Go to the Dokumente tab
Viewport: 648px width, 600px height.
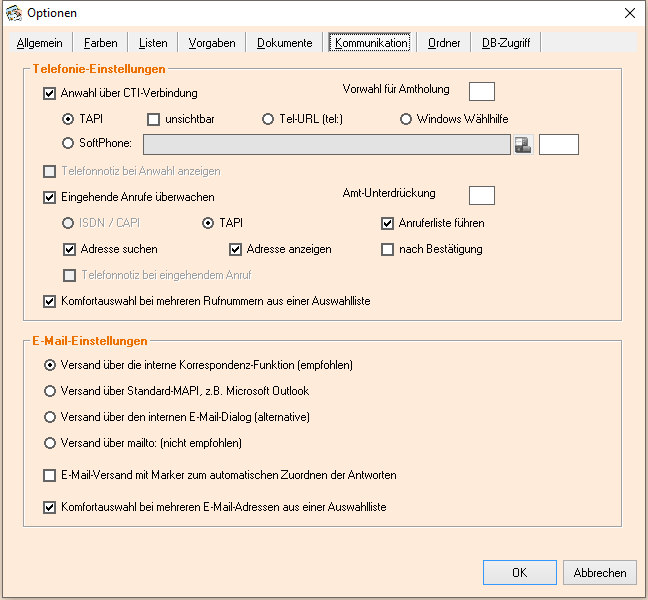[284, 43]
